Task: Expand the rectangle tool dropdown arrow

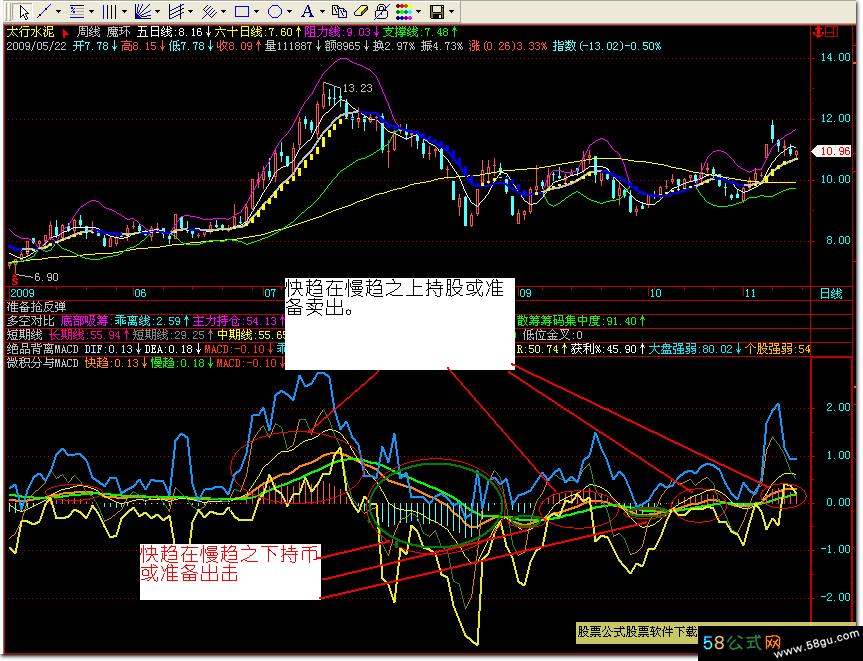Action: (x=256, y=12)
